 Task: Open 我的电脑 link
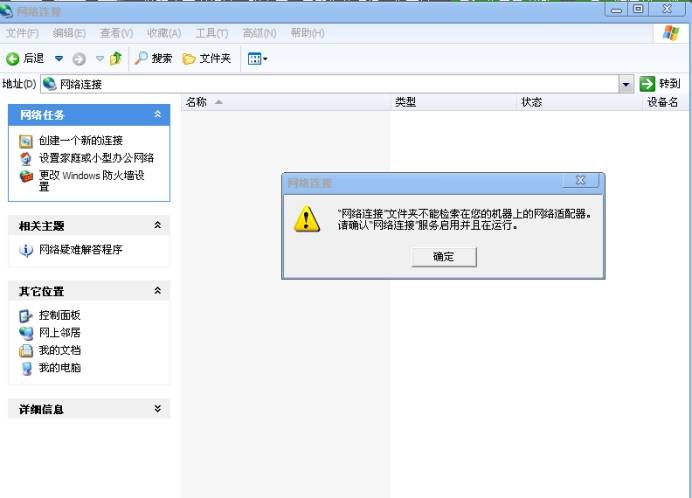[x=60, y=367]
